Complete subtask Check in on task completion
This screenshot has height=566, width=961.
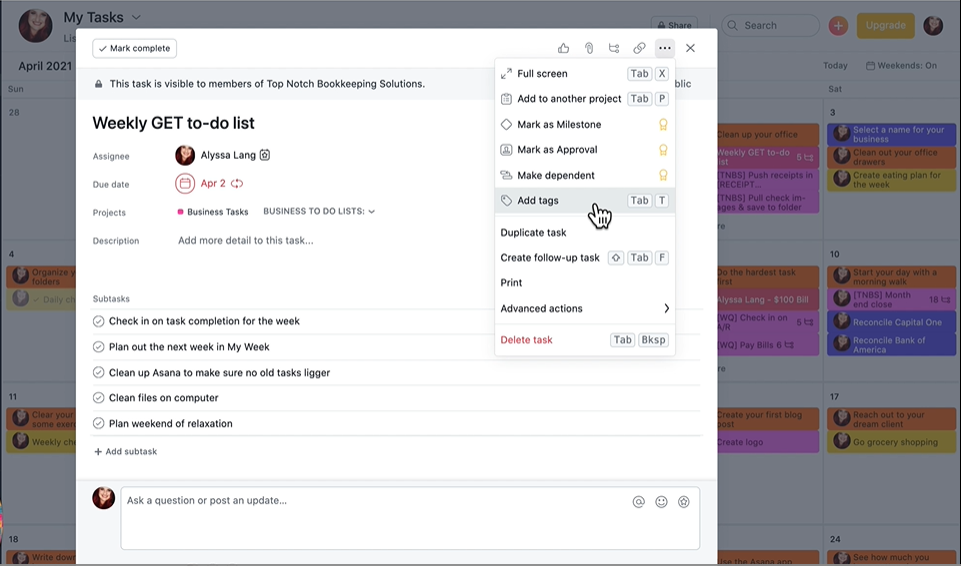(x=98, y=321)
